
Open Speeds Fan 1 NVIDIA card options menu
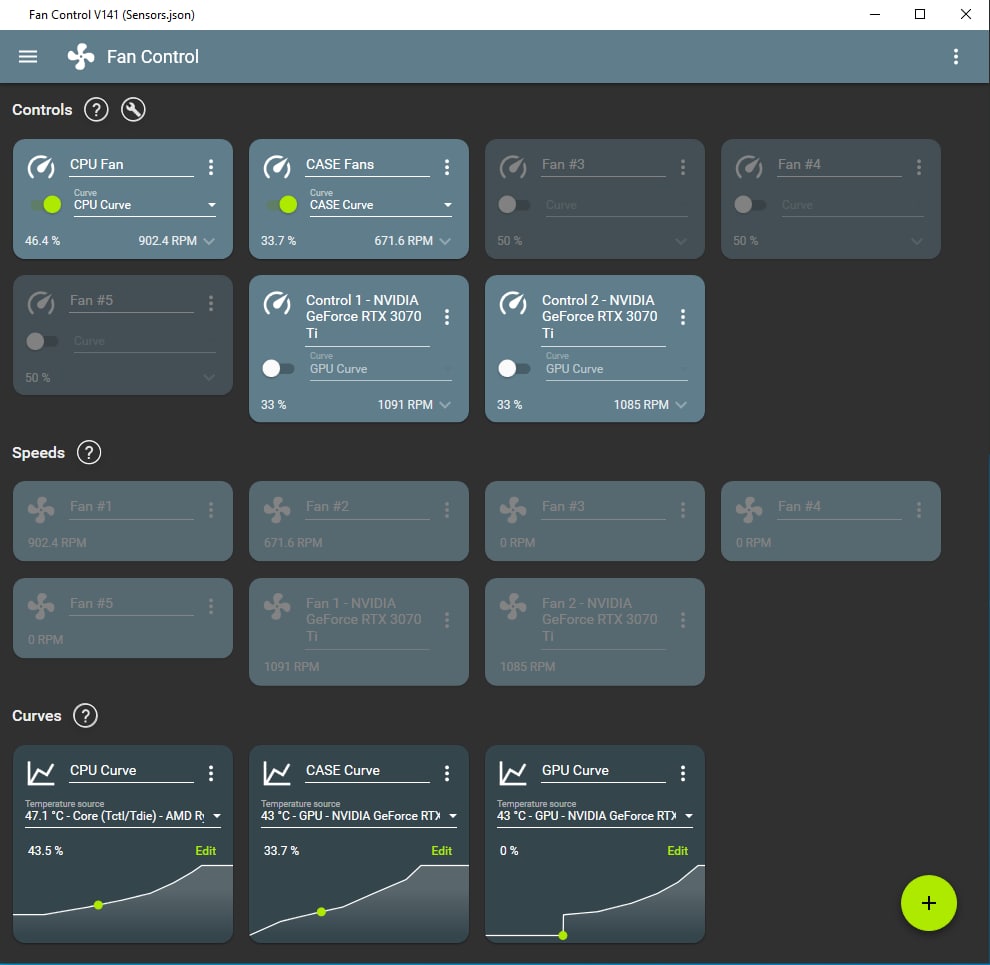(x=447, y=620)
